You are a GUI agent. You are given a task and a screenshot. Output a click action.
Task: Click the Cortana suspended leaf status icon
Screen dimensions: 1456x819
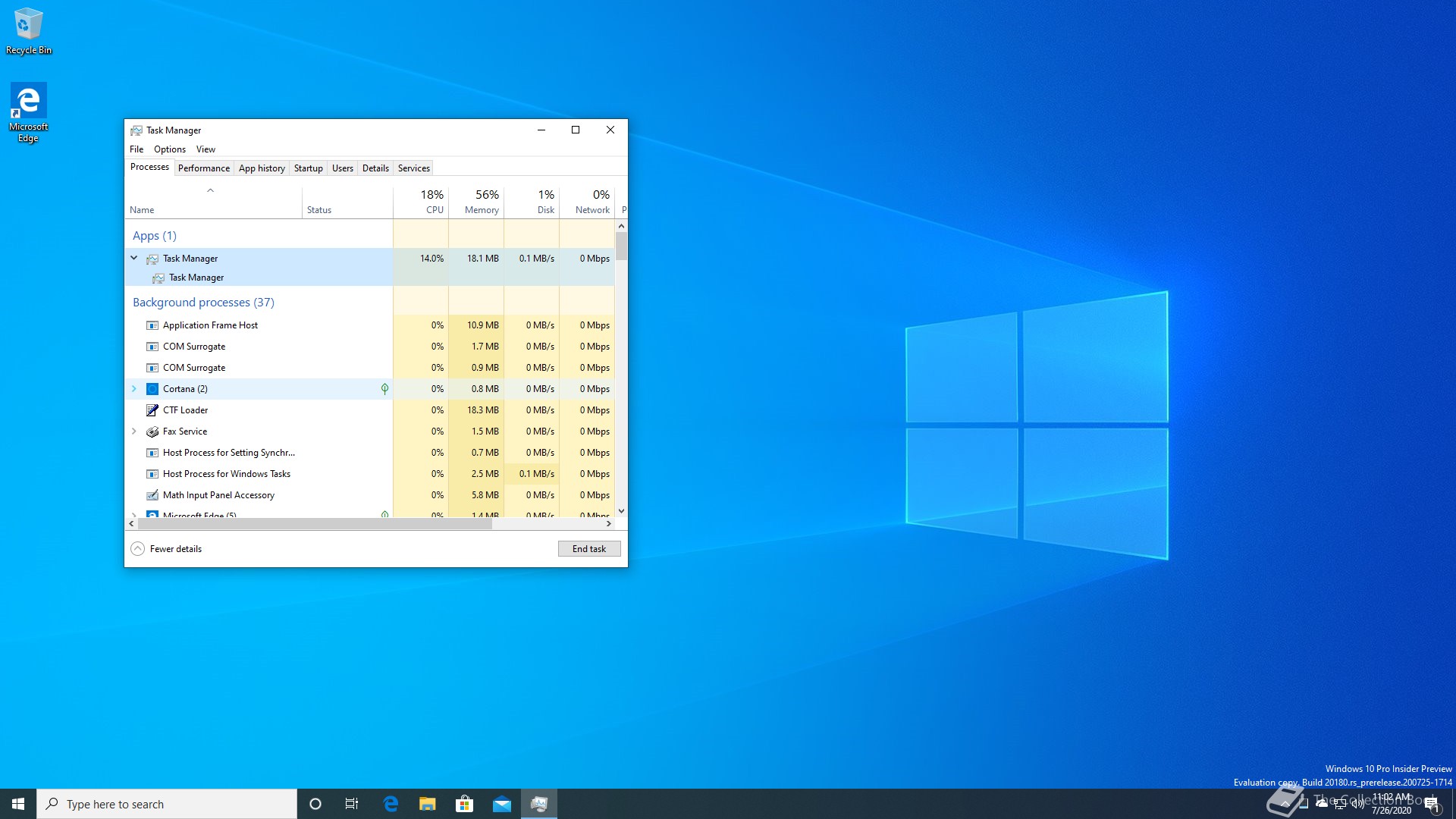click(384, 389)
